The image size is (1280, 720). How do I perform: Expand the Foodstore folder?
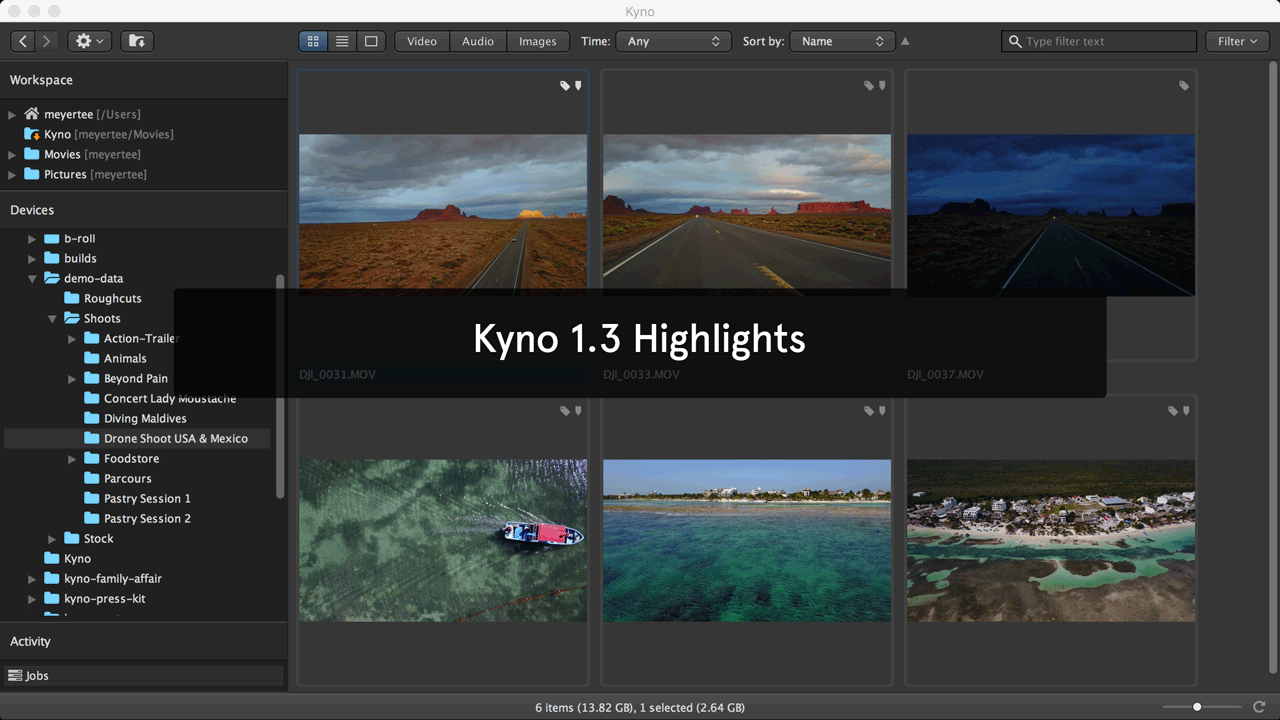click(72, 459)
